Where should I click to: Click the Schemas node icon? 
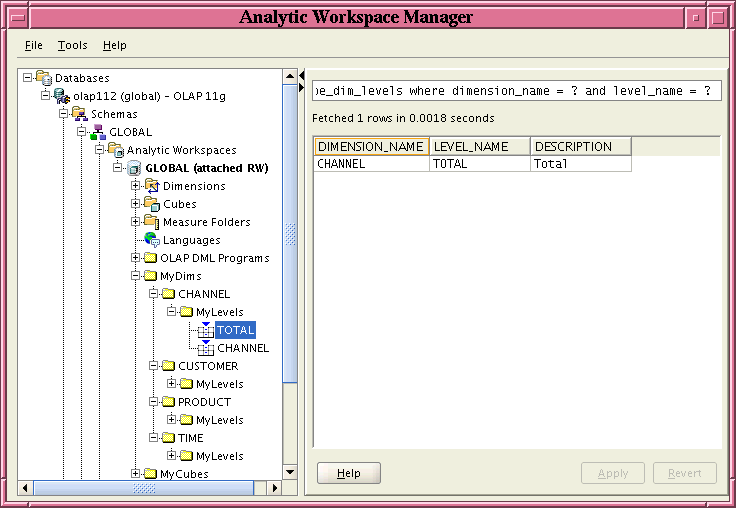79,114
